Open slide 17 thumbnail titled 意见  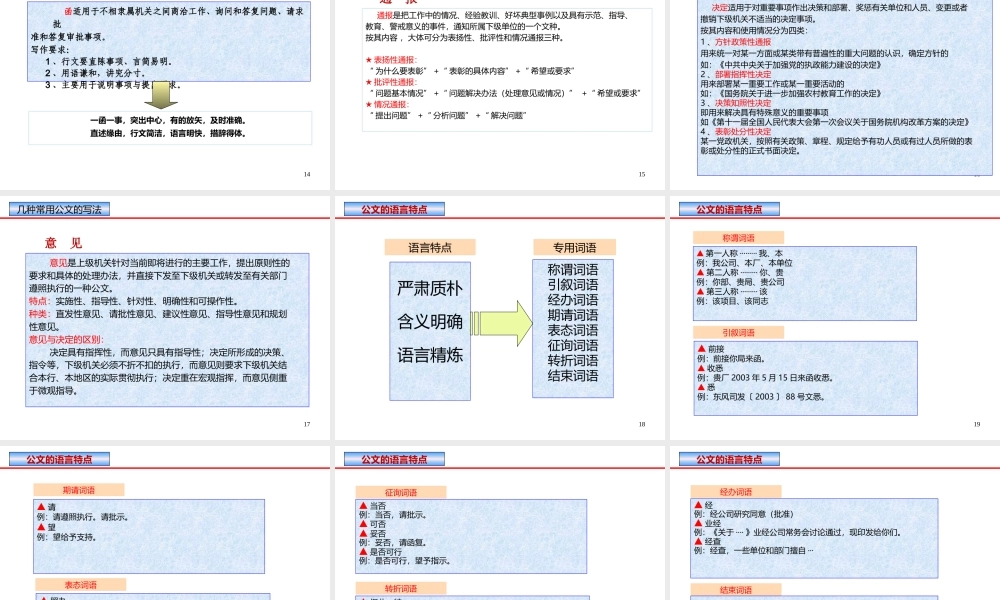(165, 318)
